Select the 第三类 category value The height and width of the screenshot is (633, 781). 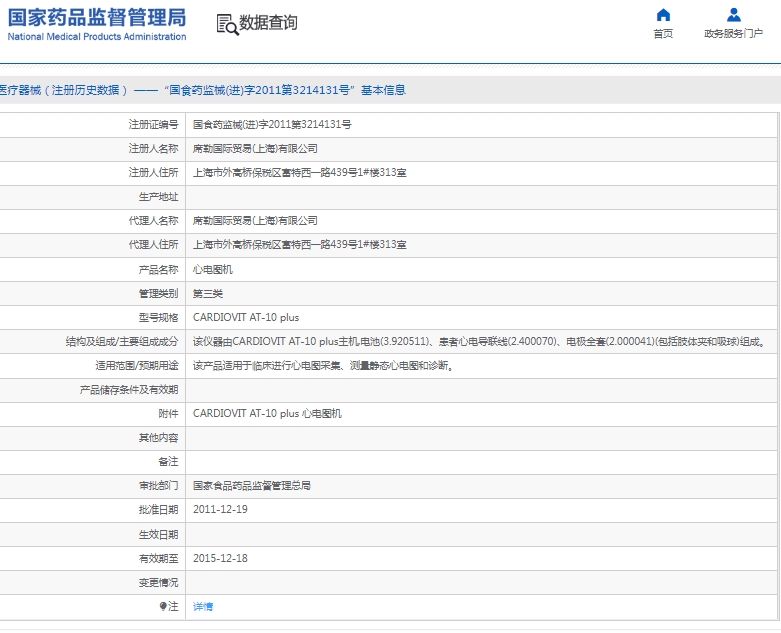click(208, 293)
